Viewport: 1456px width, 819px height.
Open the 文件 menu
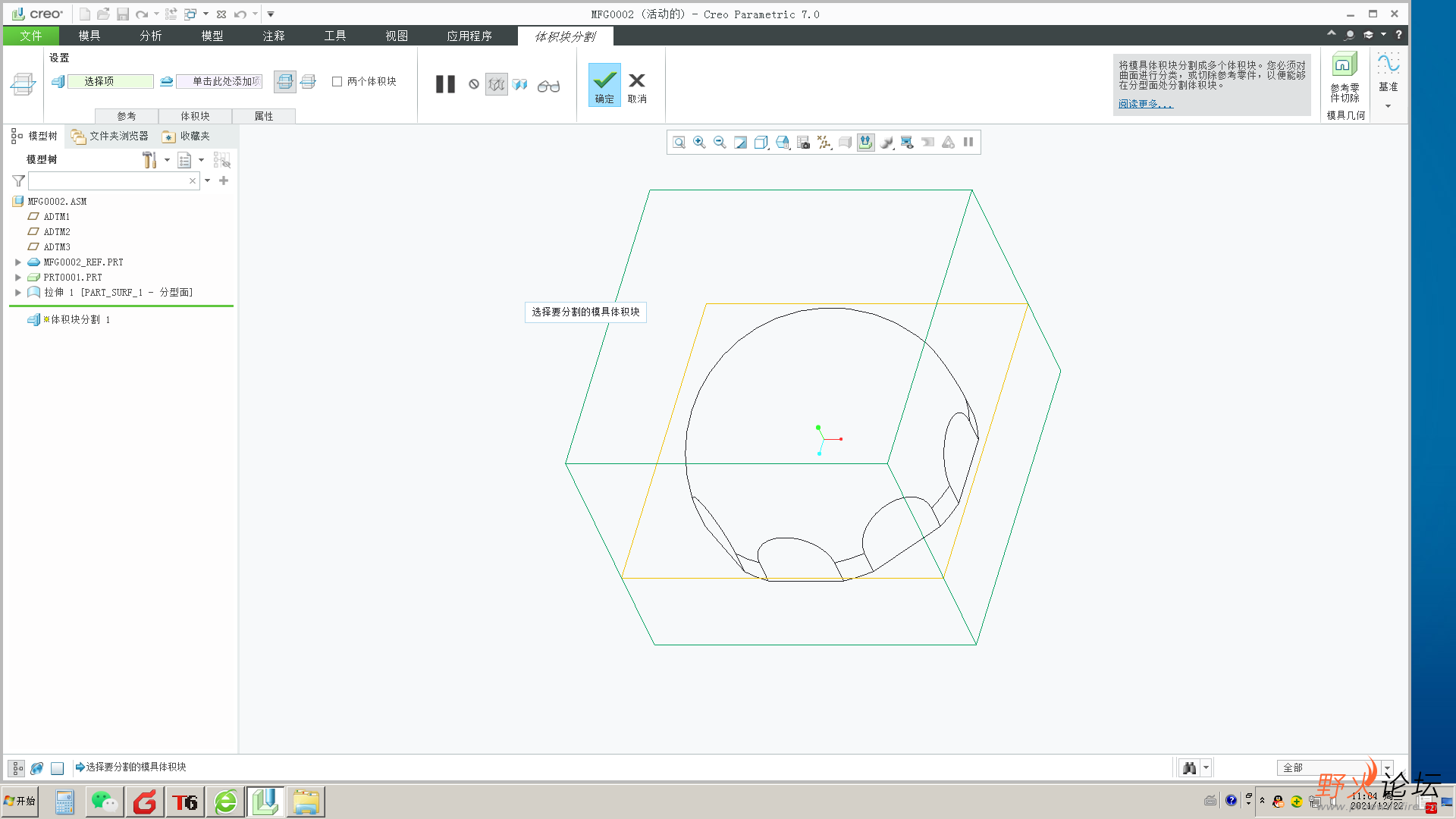coord(31,36)
